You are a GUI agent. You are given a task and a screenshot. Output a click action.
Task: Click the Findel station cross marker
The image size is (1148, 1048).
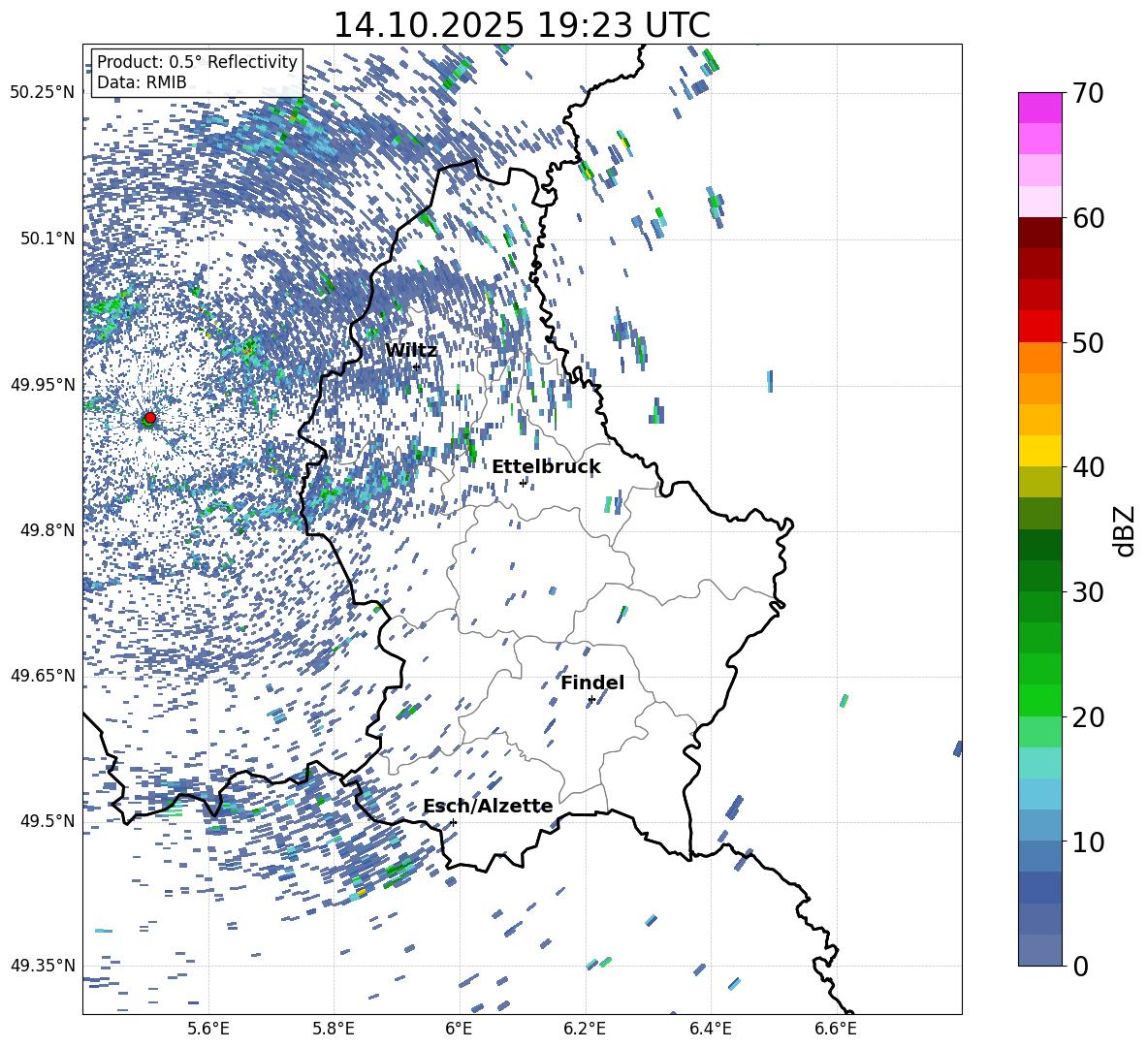[x=591, y=700]
